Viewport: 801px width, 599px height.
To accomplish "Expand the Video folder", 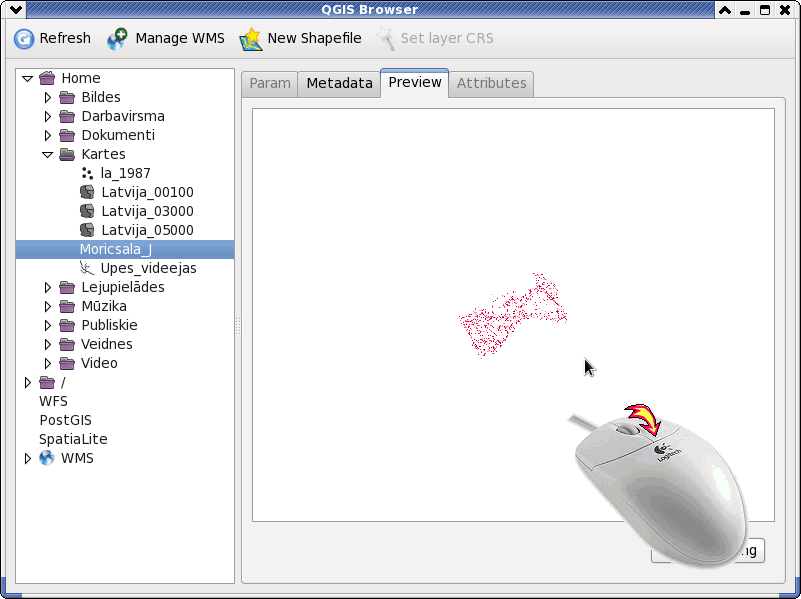I will 48,363.
